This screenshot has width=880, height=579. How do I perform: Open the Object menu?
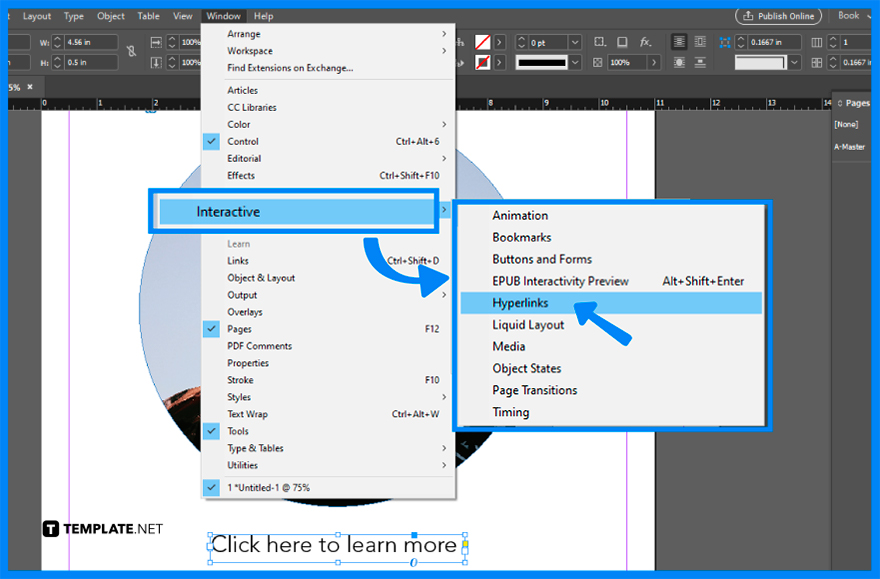tap(110, 15)
